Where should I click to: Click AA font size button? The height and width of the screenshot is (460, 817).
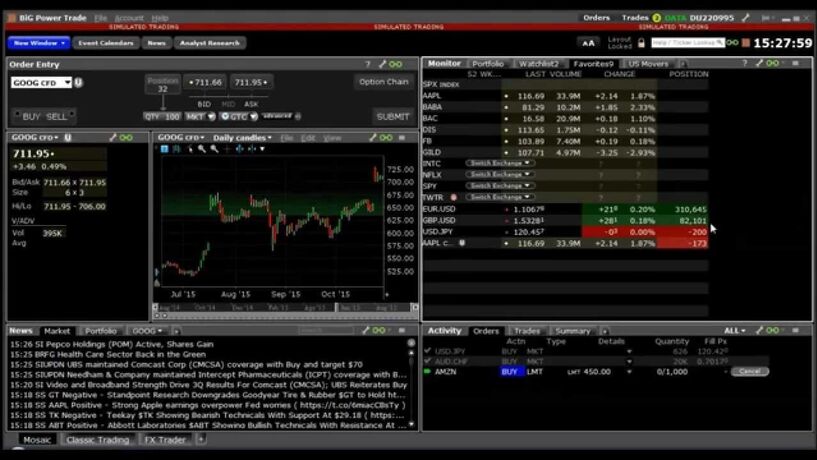pos(588,43)
